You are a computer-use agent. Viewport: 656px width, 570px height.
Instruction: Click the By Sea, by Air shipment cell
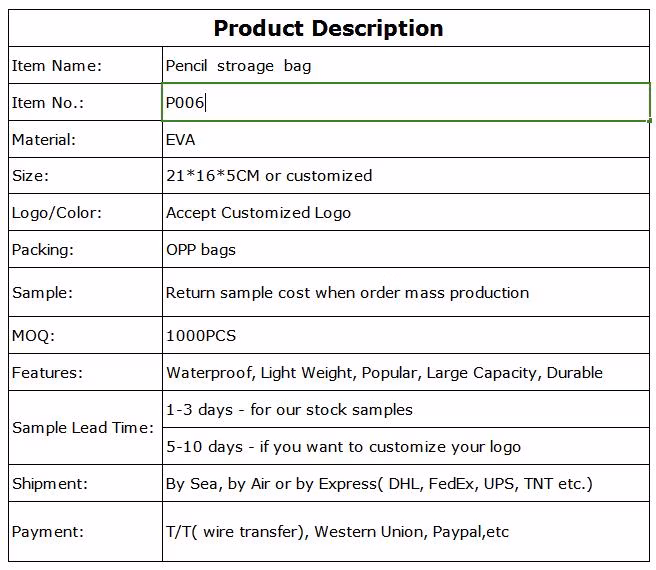[x=405, y=484]
